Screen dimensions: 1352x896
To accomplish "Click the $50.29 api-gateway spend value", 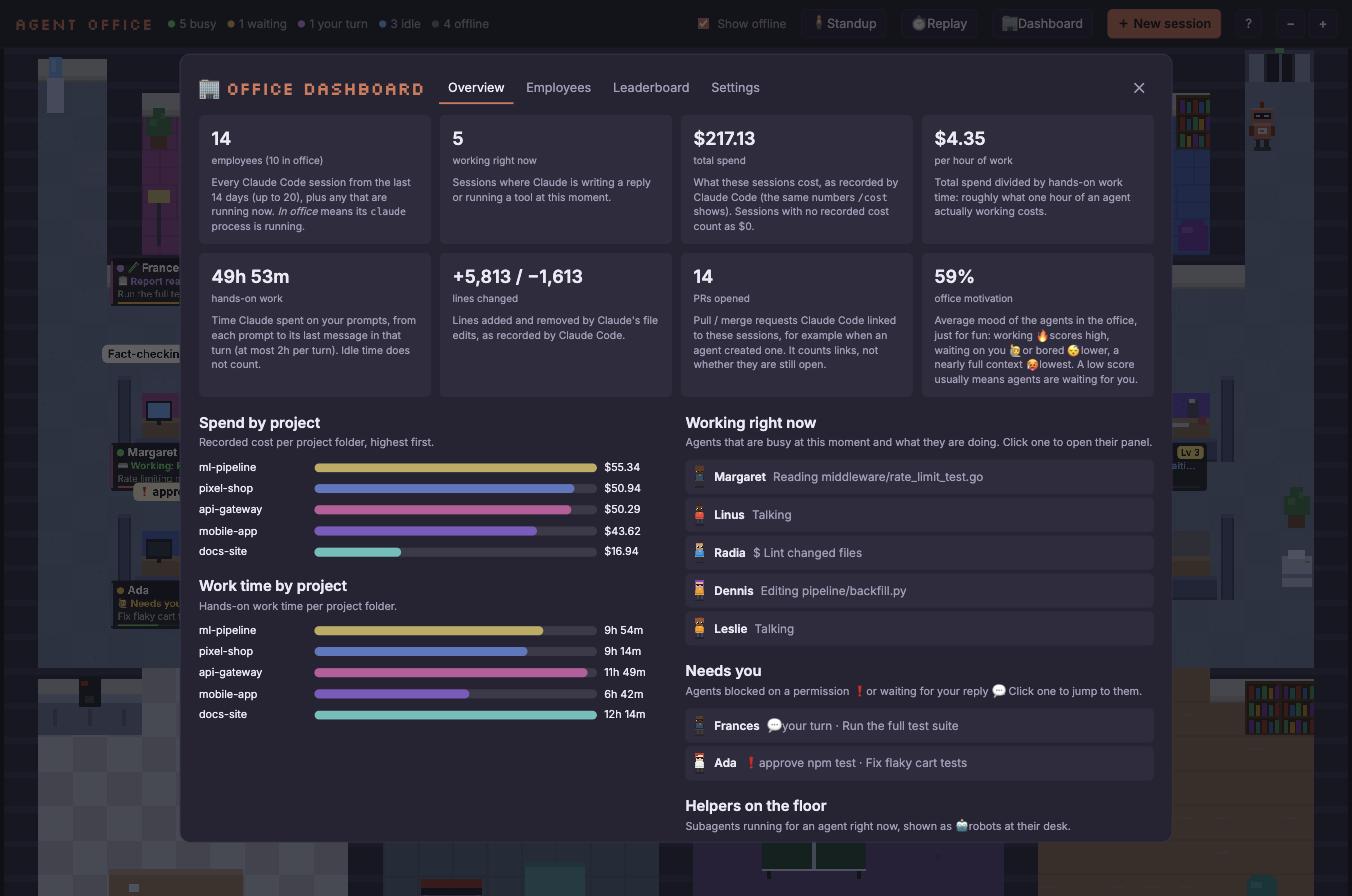I will [622, 510].
